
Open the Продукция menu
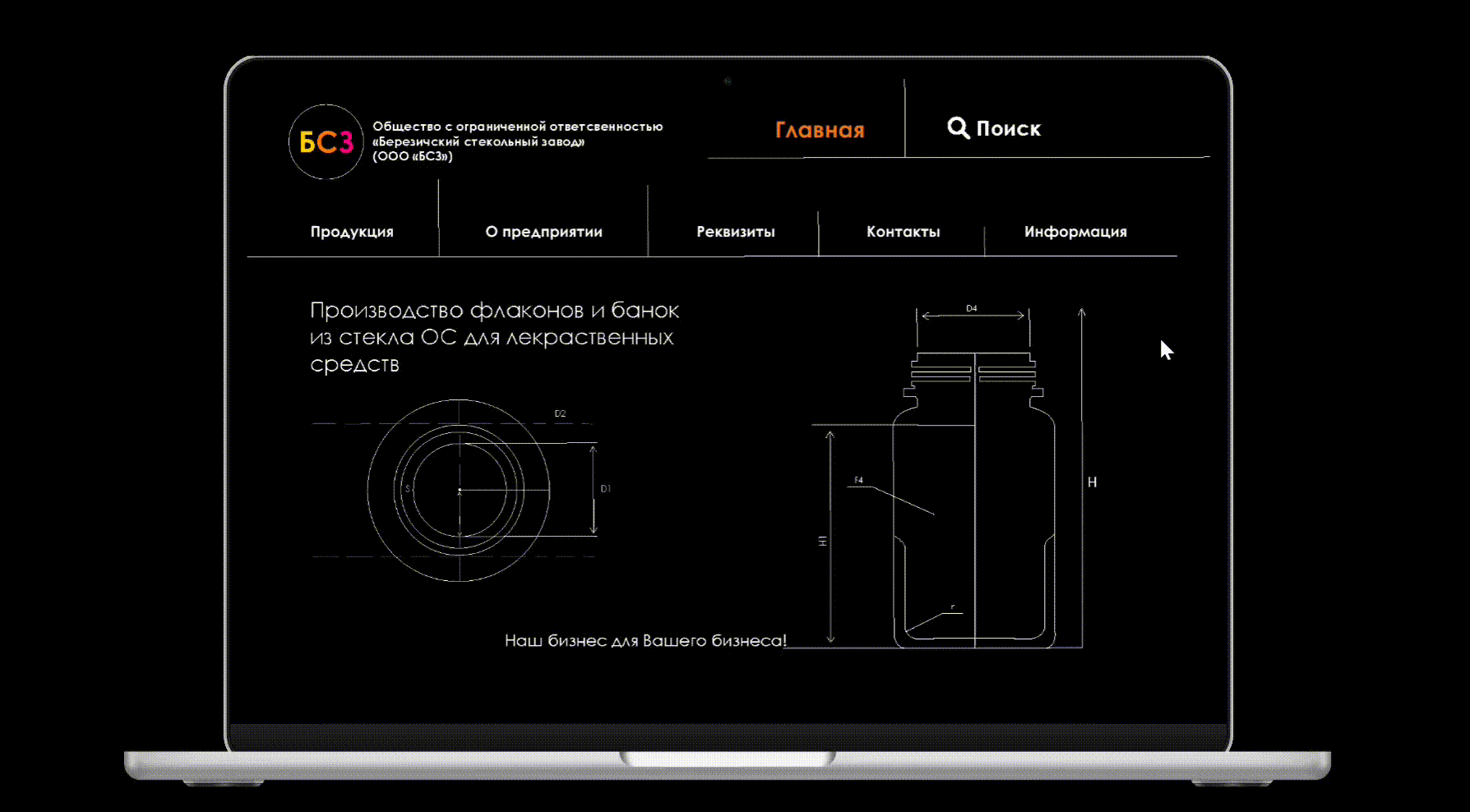352,232
